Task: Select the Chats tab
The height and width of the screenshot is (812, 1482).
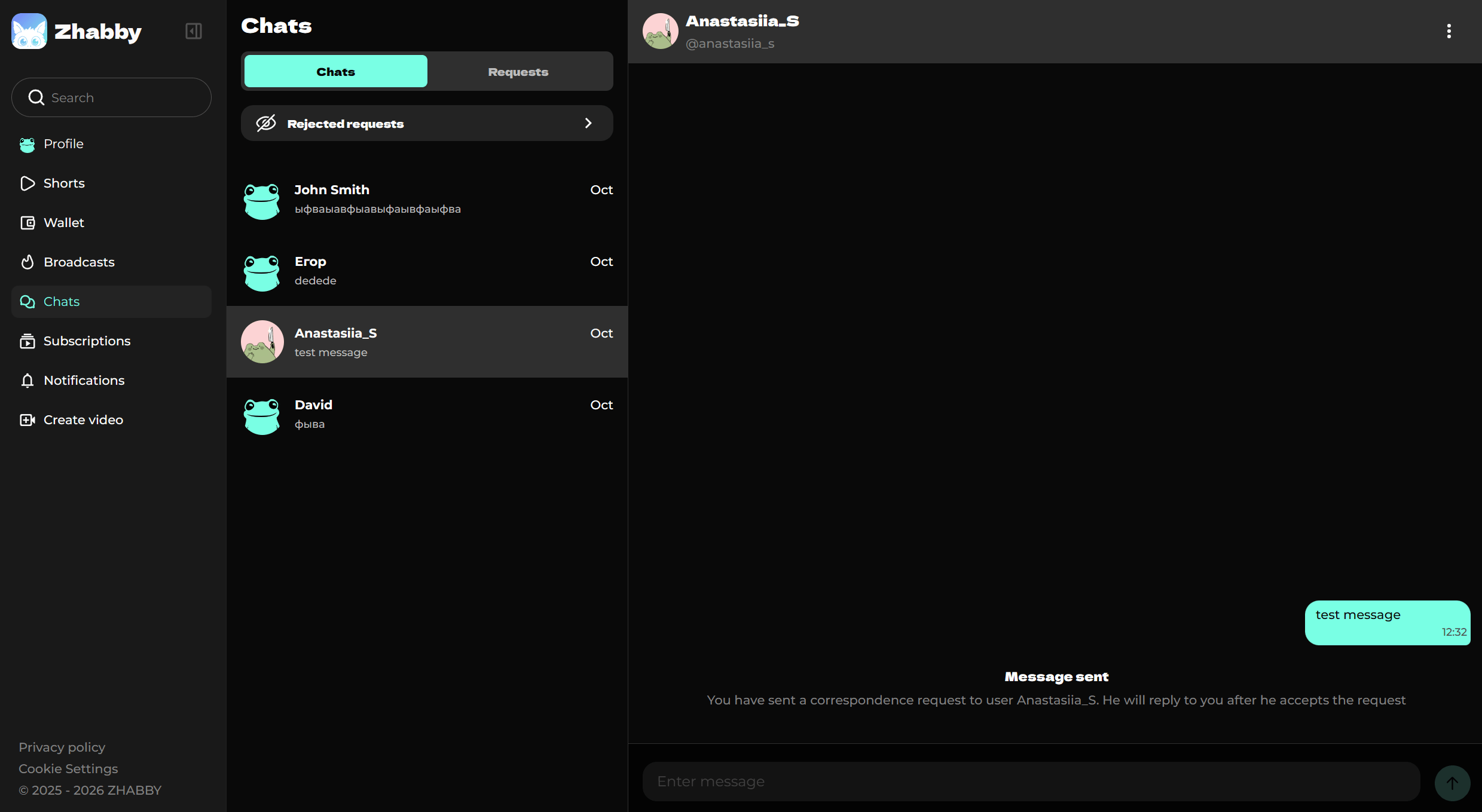Action: click(x=335, y=72)
